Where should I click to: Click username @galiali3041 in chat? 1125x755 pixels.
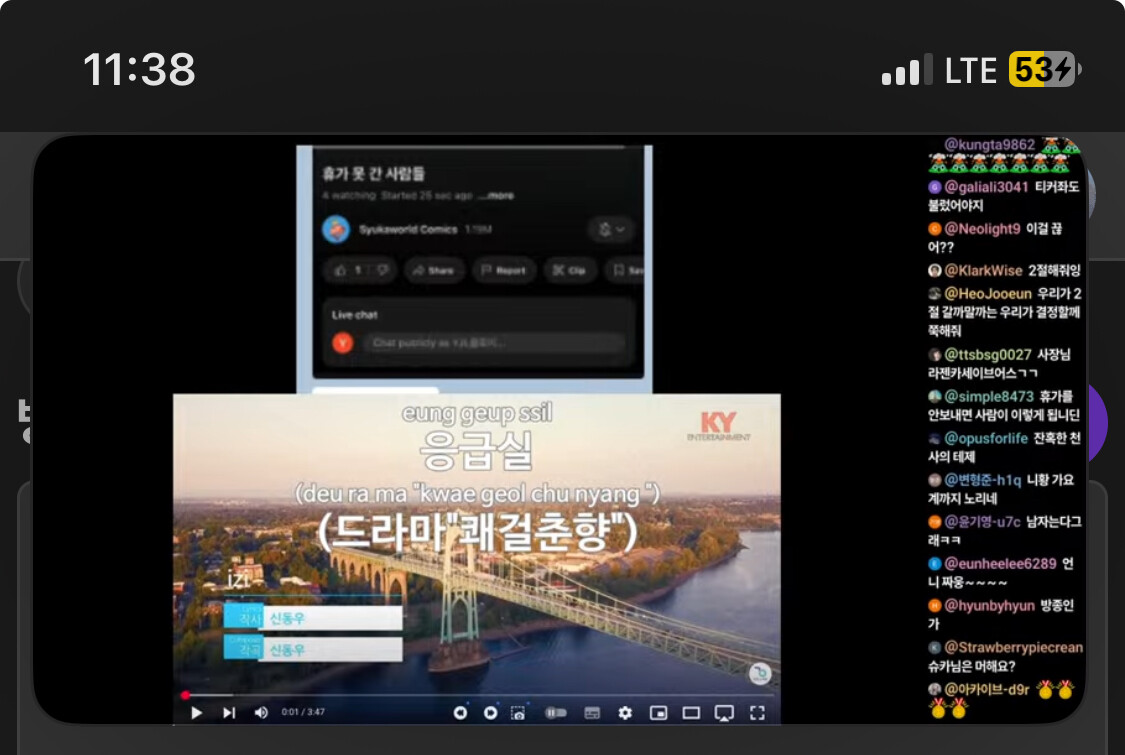coord(986,187)
